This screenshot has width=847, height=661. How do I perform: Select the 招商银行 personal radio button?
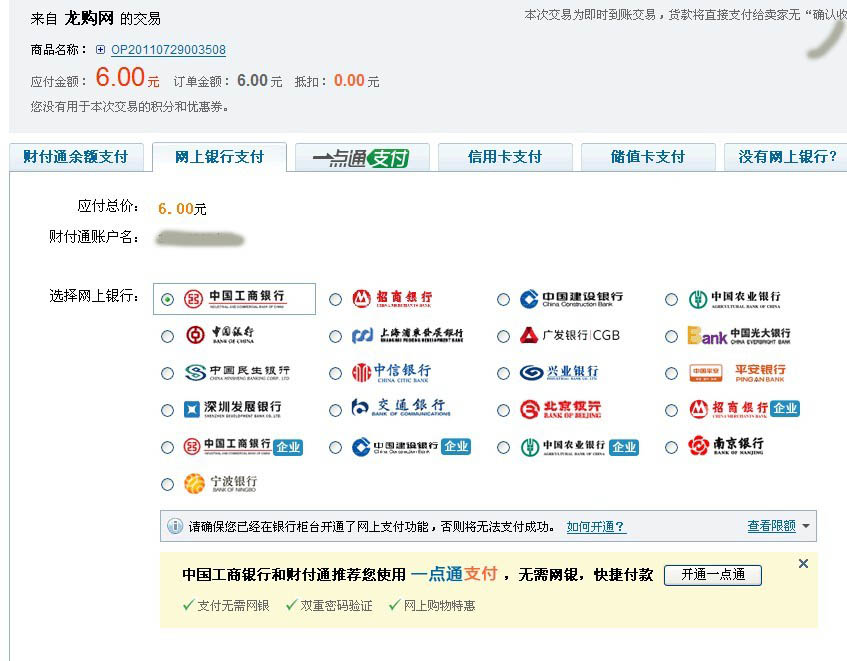pyautogui.click(x=335, y=299)
